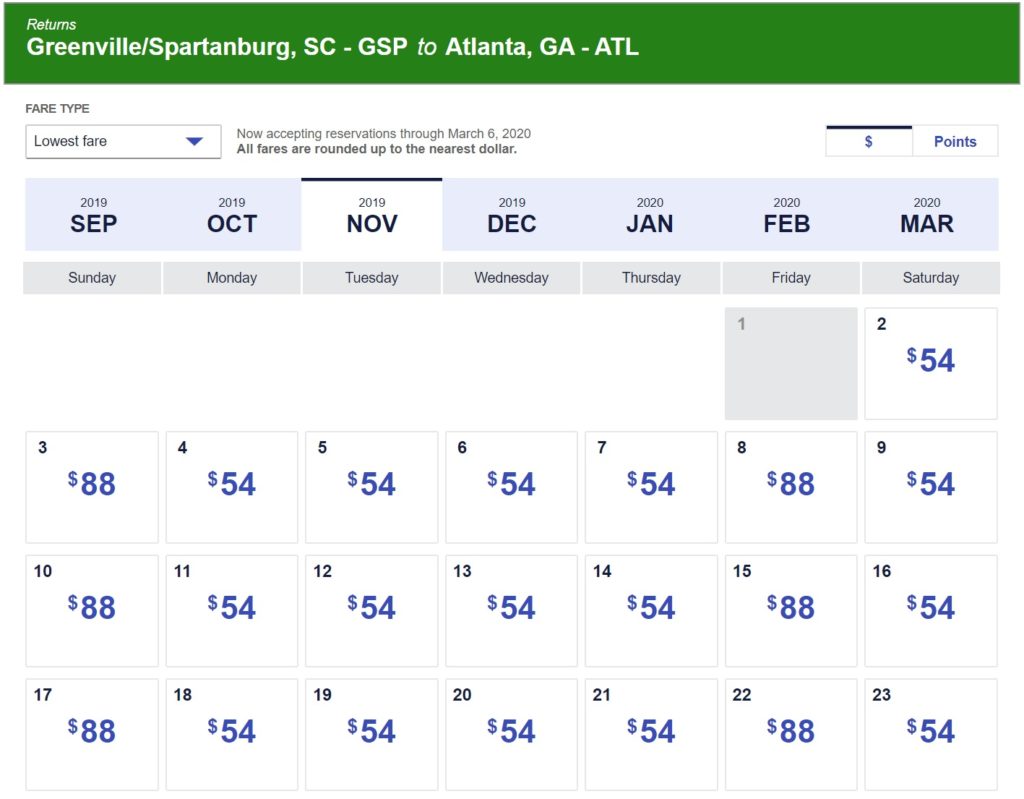
Task: Select the November 5 $54 fare
Action: [371, 486]
